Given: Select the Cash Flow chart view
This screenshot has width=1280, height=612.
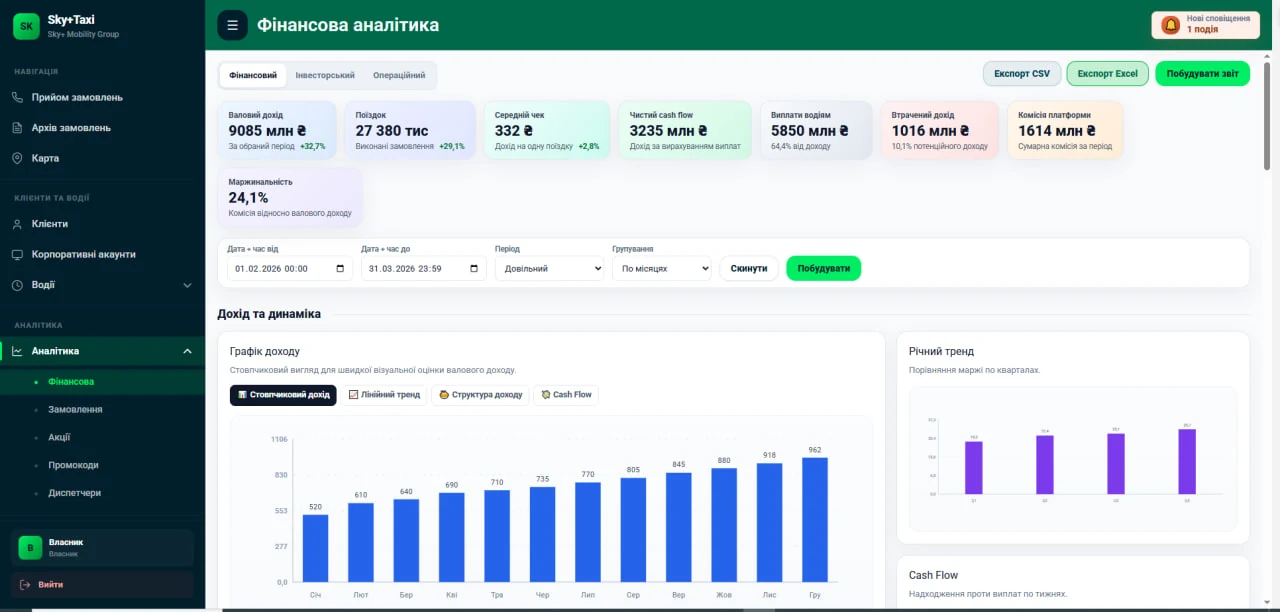Looking at the screenshot, I should (x=566, y=395).
